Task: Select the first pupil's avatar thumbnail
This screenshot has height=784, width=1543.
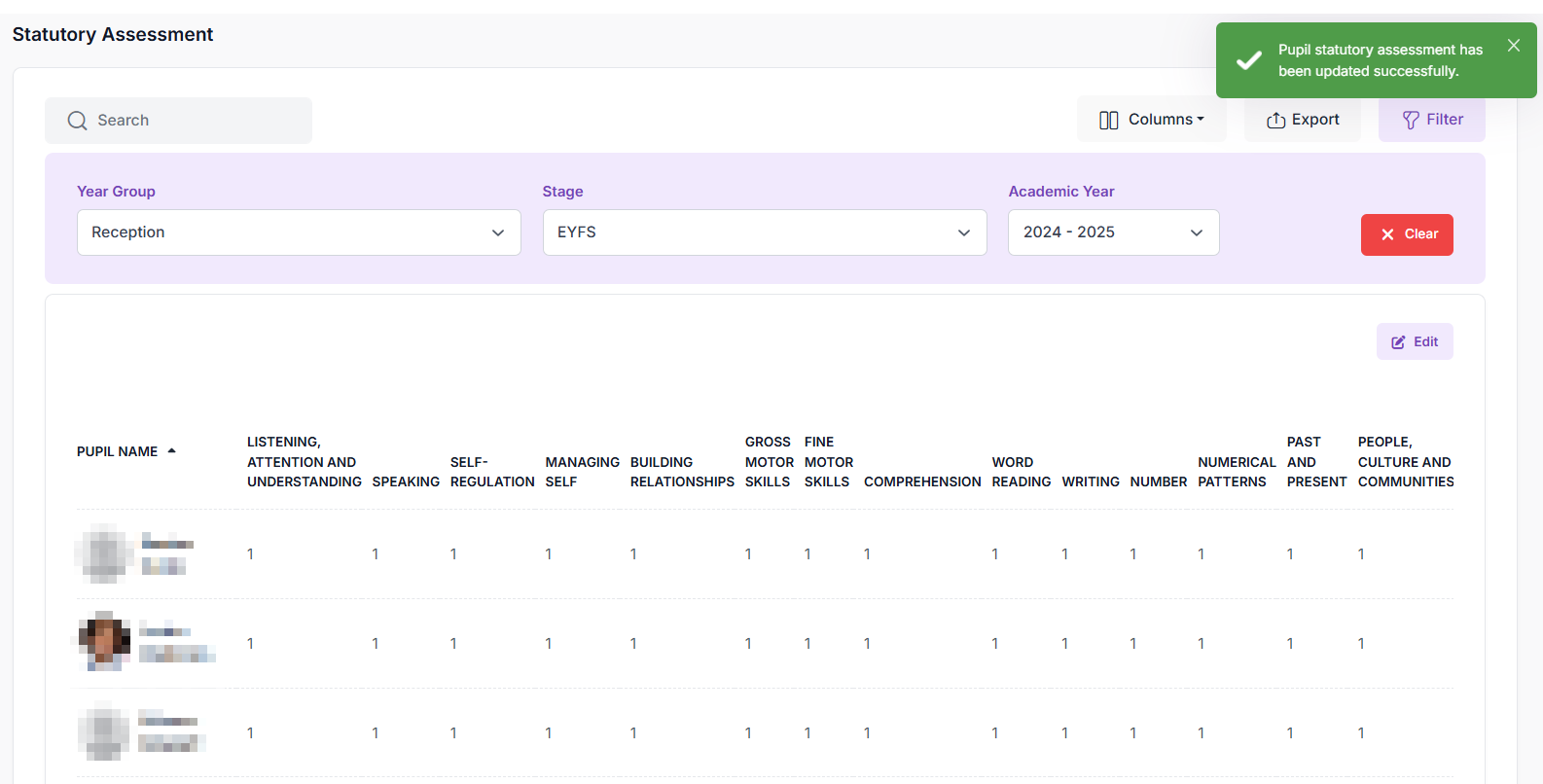Action: tap(104, 553)
